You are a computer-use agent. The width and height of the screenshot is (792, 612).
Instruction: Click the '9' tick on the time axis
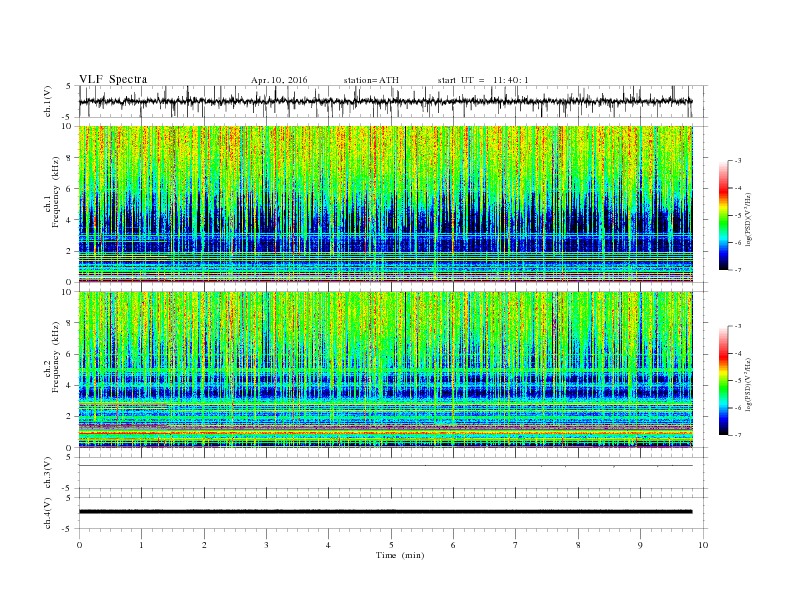pos(640,545)
